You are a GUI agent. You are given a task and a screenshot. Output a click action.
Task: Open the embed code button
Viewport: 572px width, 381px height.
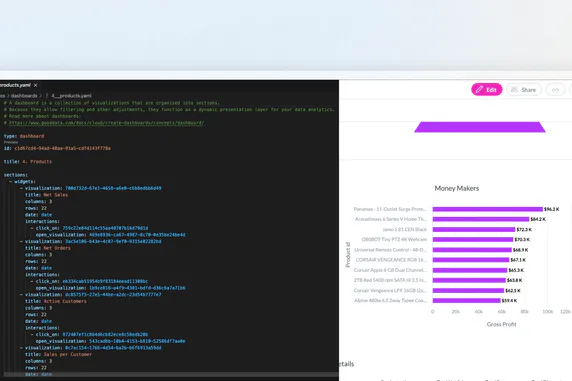(x=555, y=89)
